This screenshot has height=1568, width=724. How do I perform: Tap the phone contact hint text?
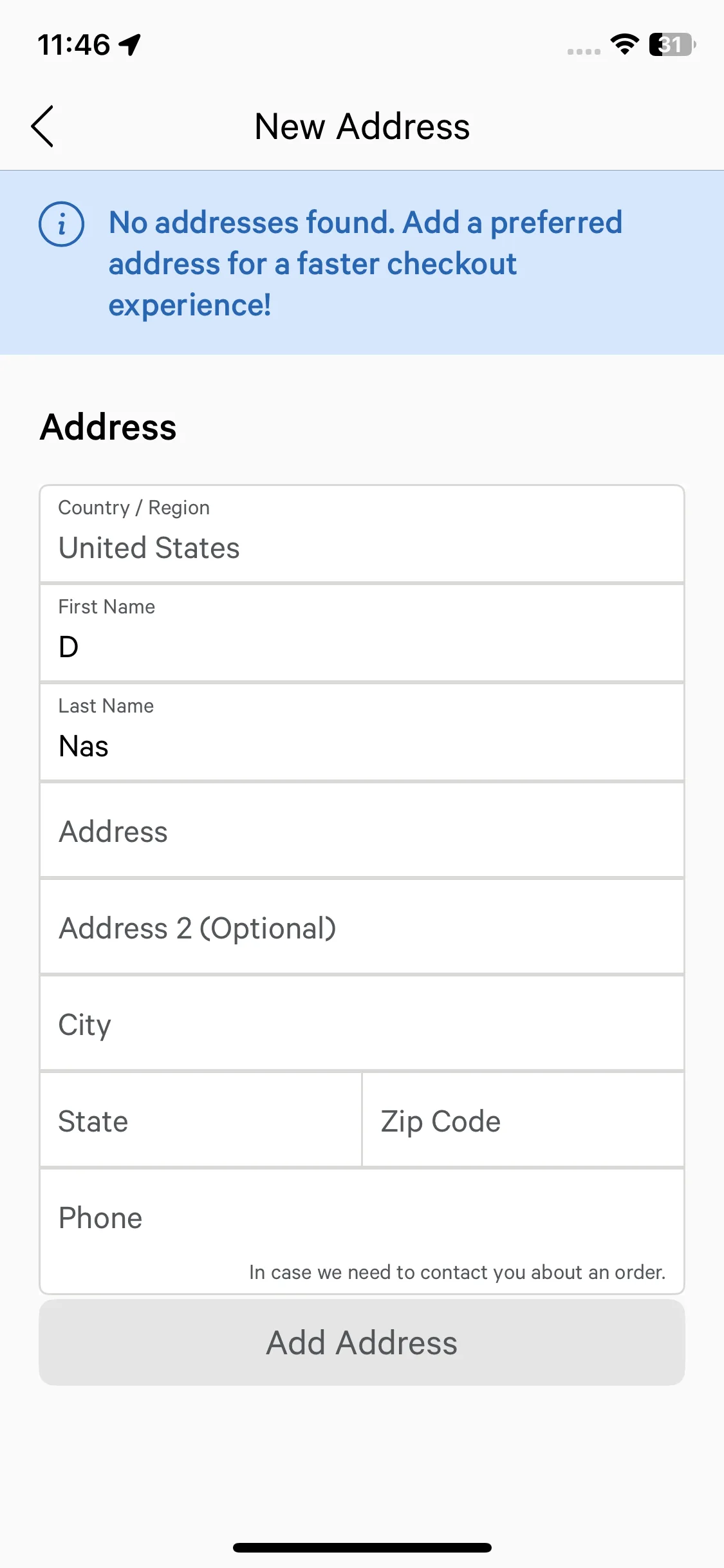pos(457,1272)
